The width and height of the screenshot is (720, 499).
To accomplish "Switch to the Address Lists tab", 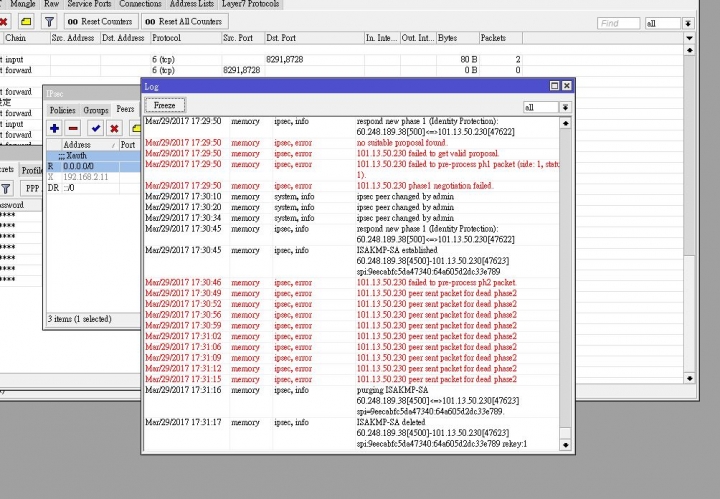I will 191,4.
